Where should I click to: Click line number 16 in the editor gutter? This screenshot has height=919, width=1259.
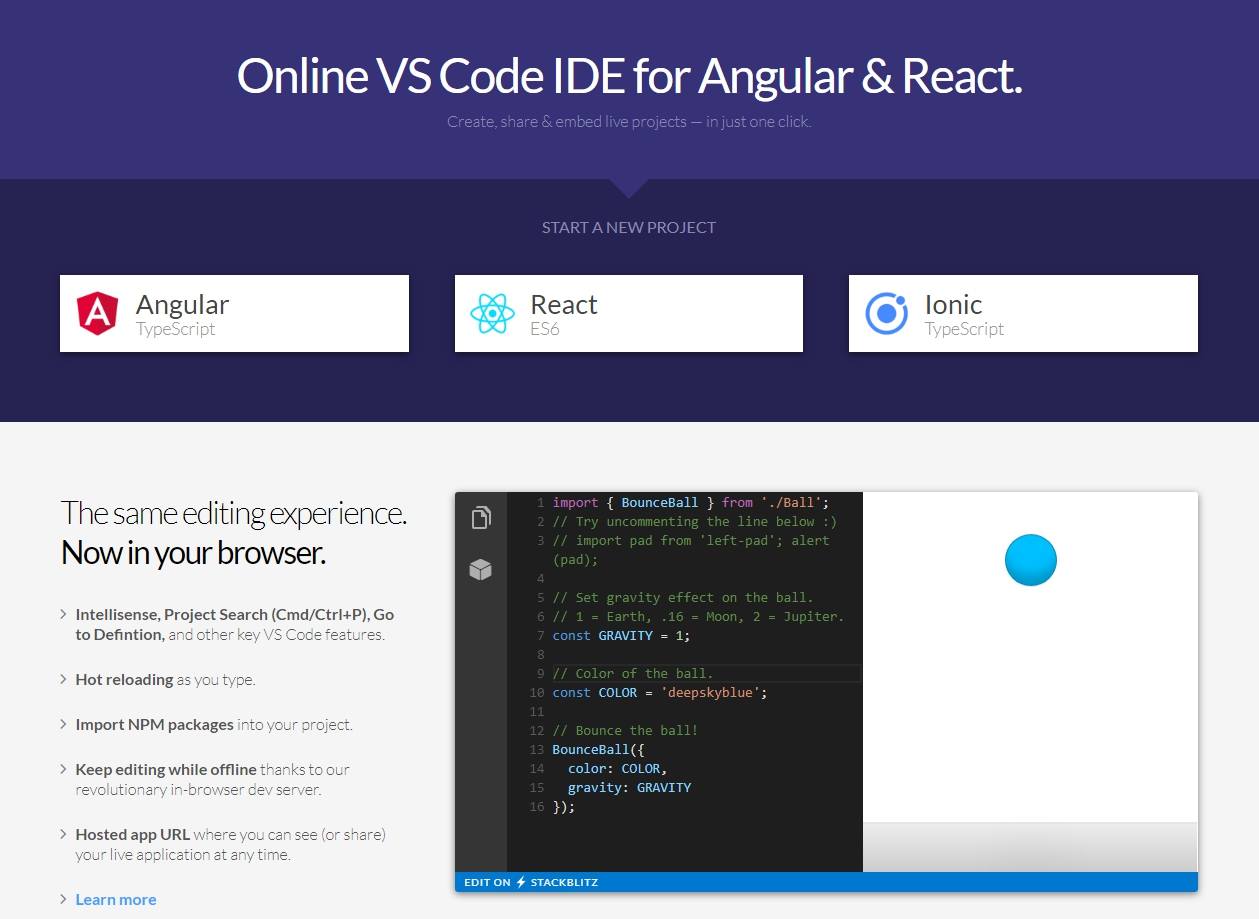537,806
